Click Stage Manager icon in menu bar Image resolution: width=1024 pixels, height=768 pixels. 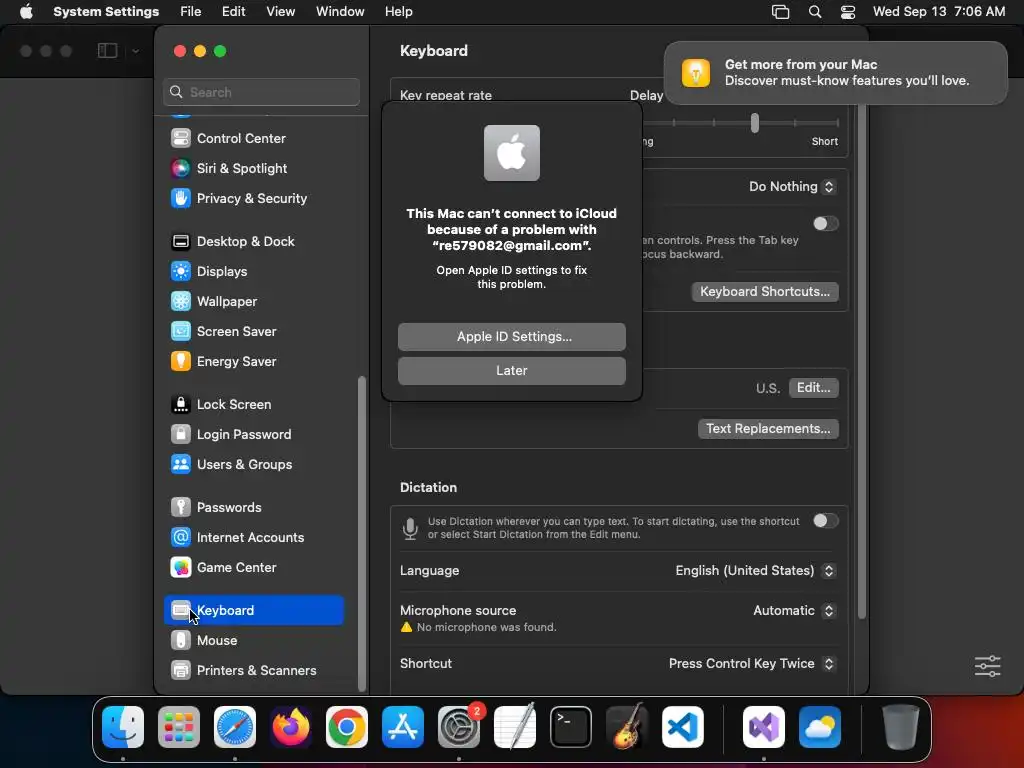780,12
